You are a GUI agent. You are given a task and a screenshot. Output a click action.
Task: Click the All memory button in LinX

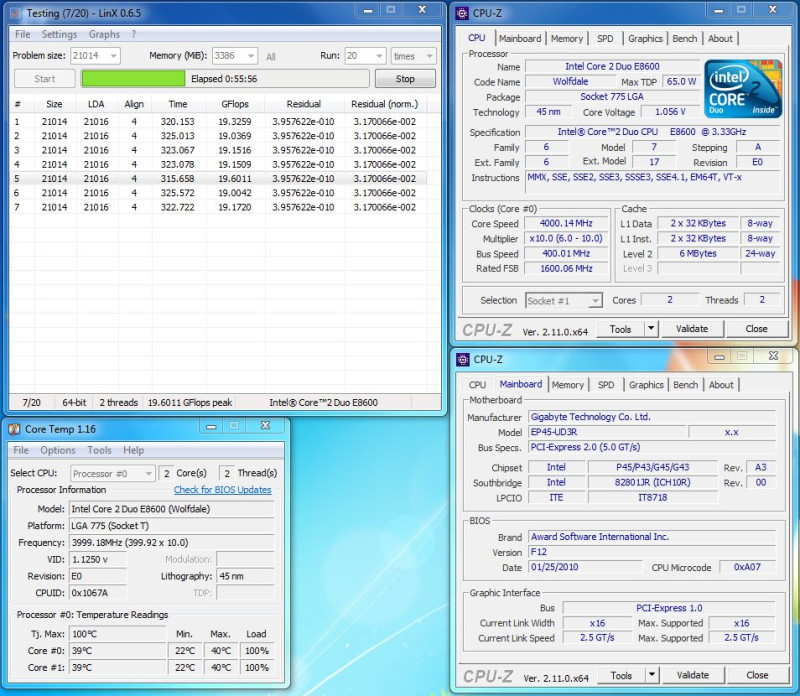coord(270,57)
